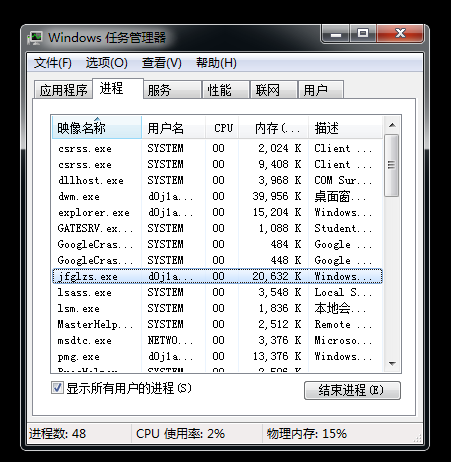Screen dimensions: 451x462
Task: Click the Local S... description cell
Action: click(343, 292)
